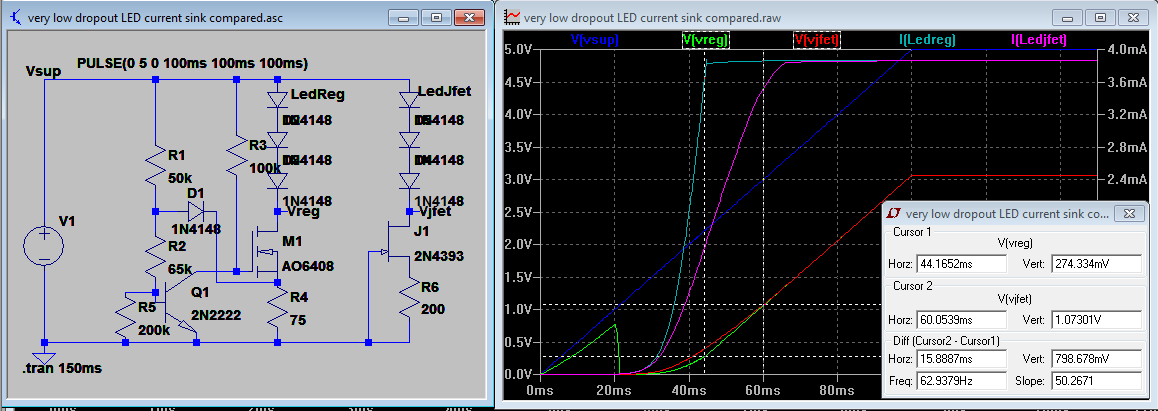Screen dimensions: 1158x411
Task: Open the waveform window's title bar icon
Action: (512, 17)
